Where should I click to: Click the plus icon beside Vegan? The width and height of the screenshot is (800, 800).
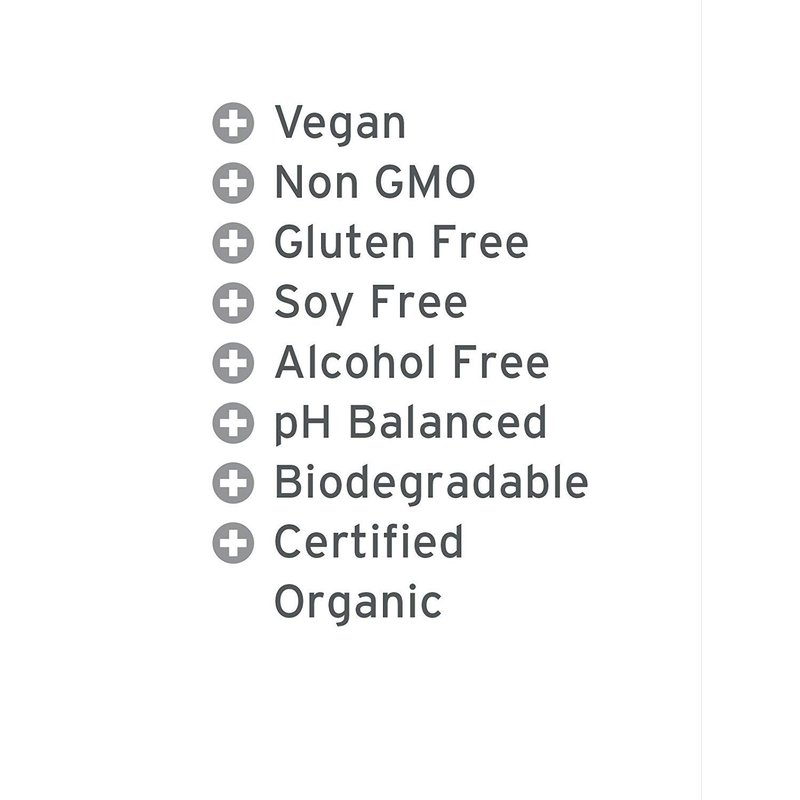[x=233, y=124]
